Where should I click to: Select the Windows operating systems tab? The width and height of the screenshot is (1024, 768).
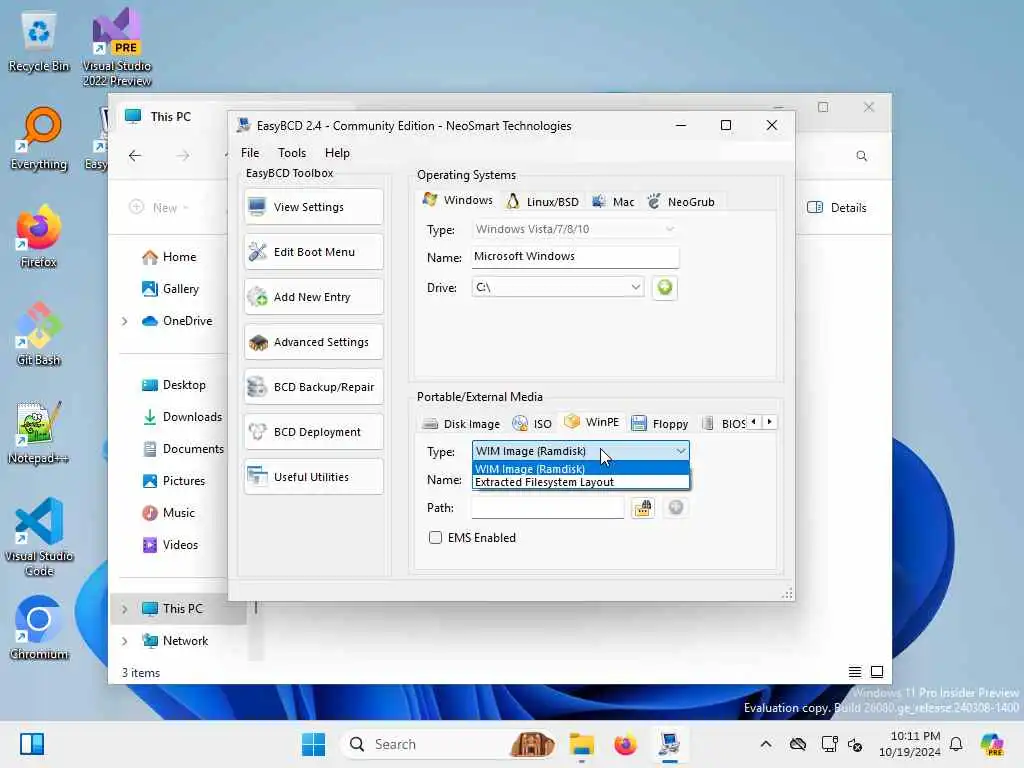tap(458, 200)
